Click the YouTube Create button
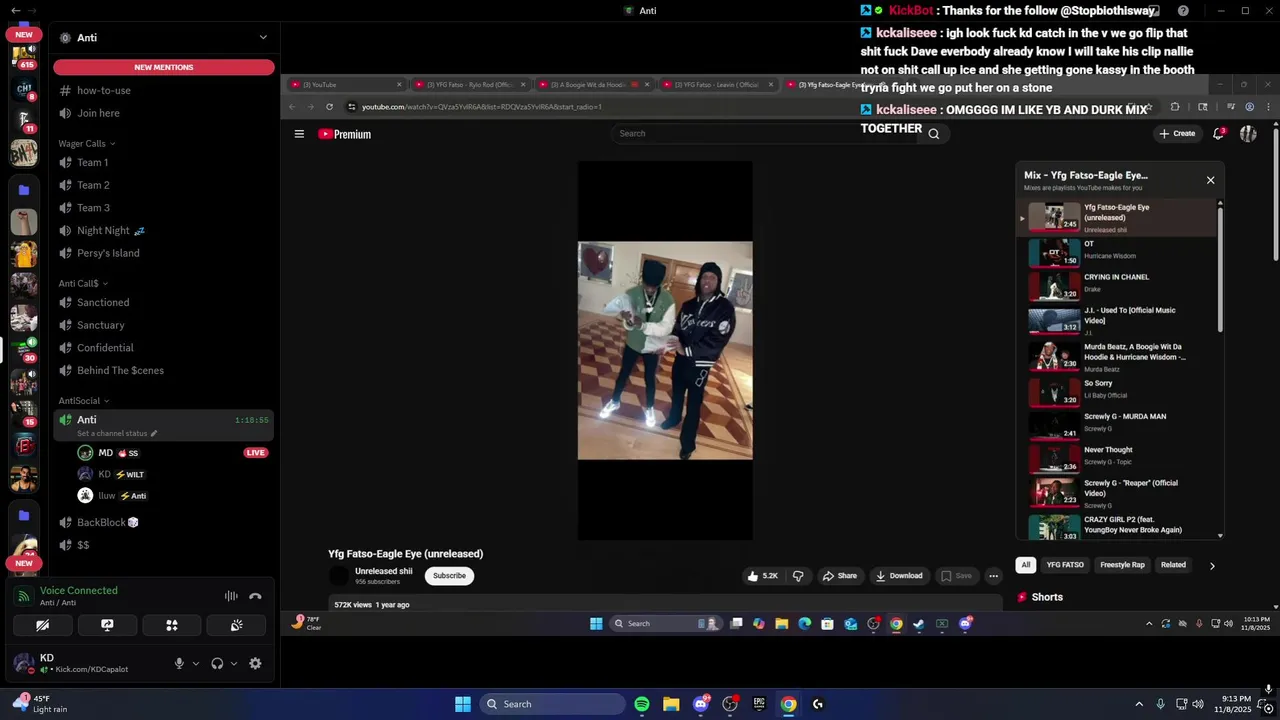 pos(1177,134)
